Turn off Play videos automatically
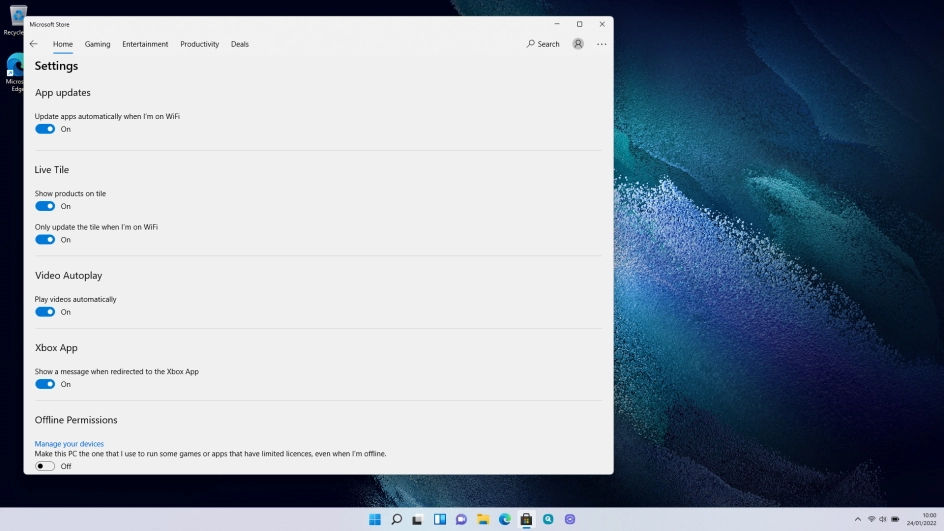Screen dimensions: 944x531 click(x=45, y=312)
